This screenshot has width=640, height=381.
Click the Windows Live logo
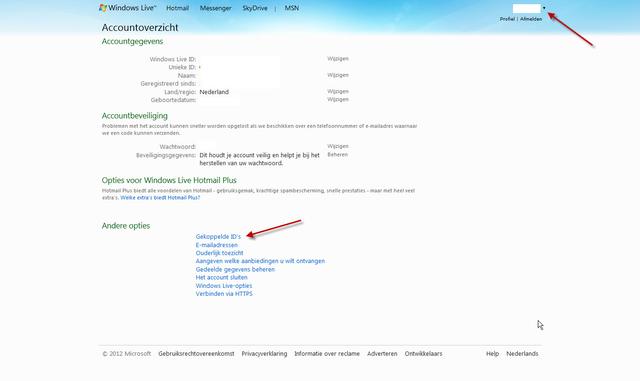pos(127,8)
